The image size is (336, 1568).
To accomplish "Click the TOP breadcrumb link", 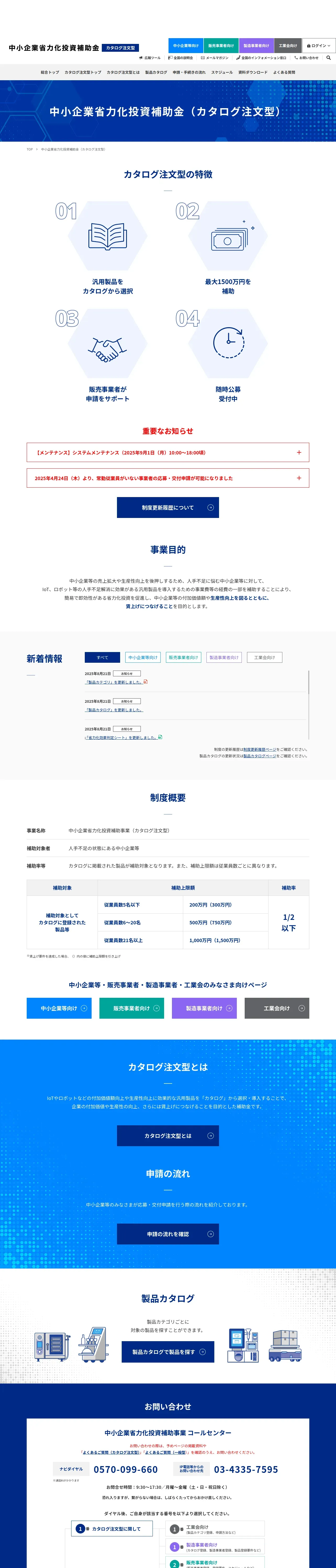I will 30,149.
